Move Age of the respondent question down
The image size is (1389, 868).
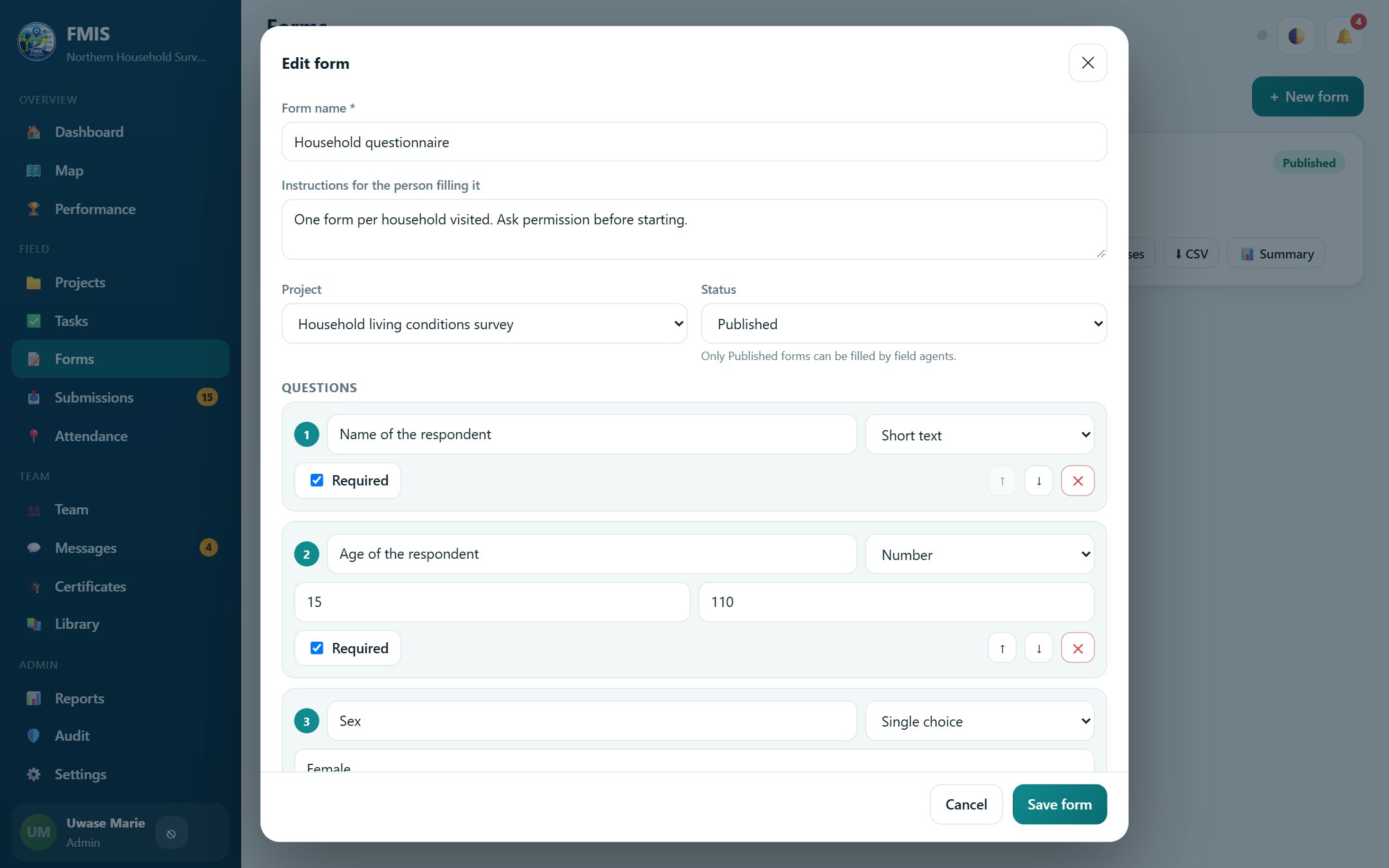click(1039, 648)
